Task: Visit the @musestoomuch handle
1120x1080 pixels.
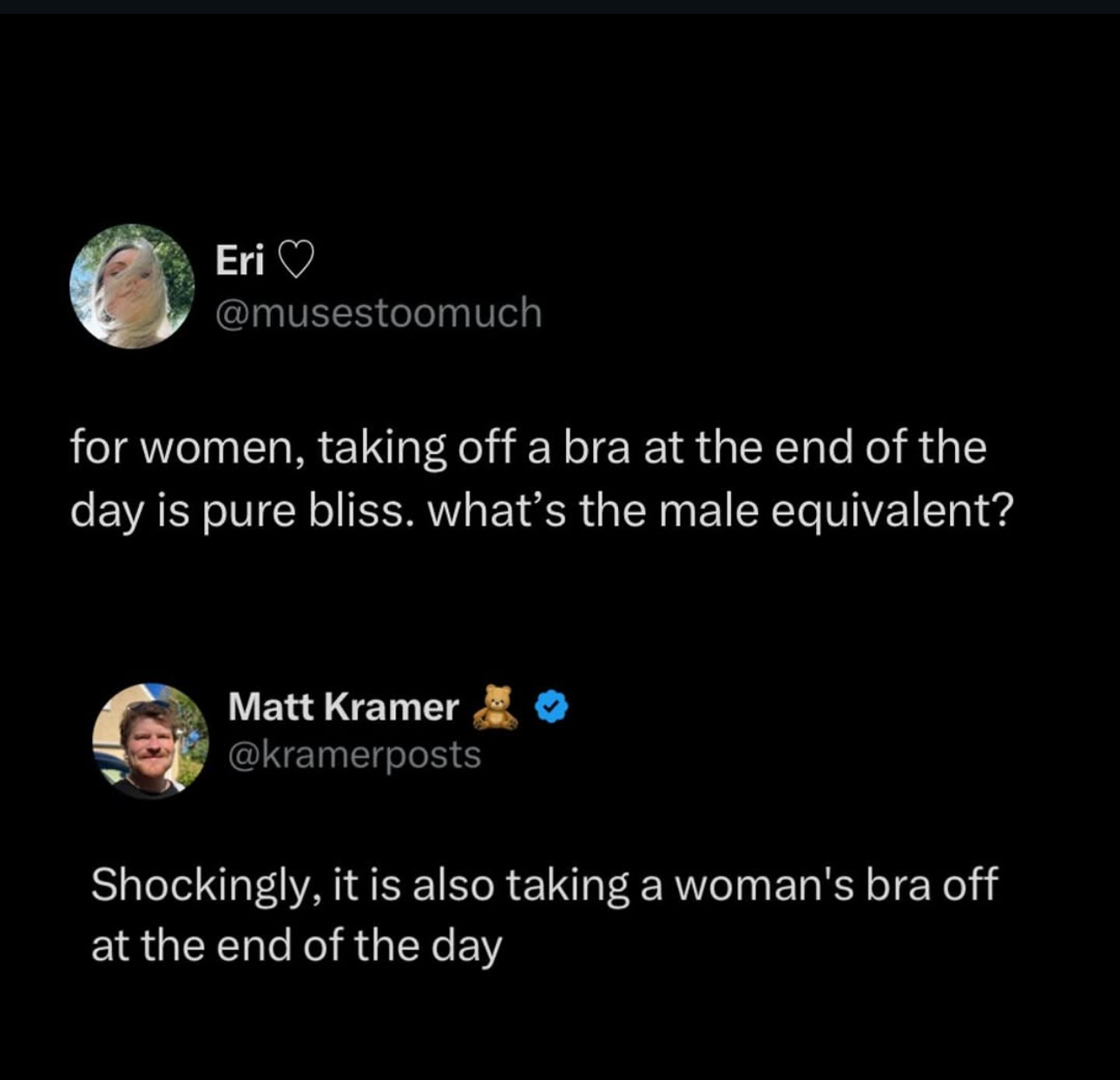Action: coord(378,313)
